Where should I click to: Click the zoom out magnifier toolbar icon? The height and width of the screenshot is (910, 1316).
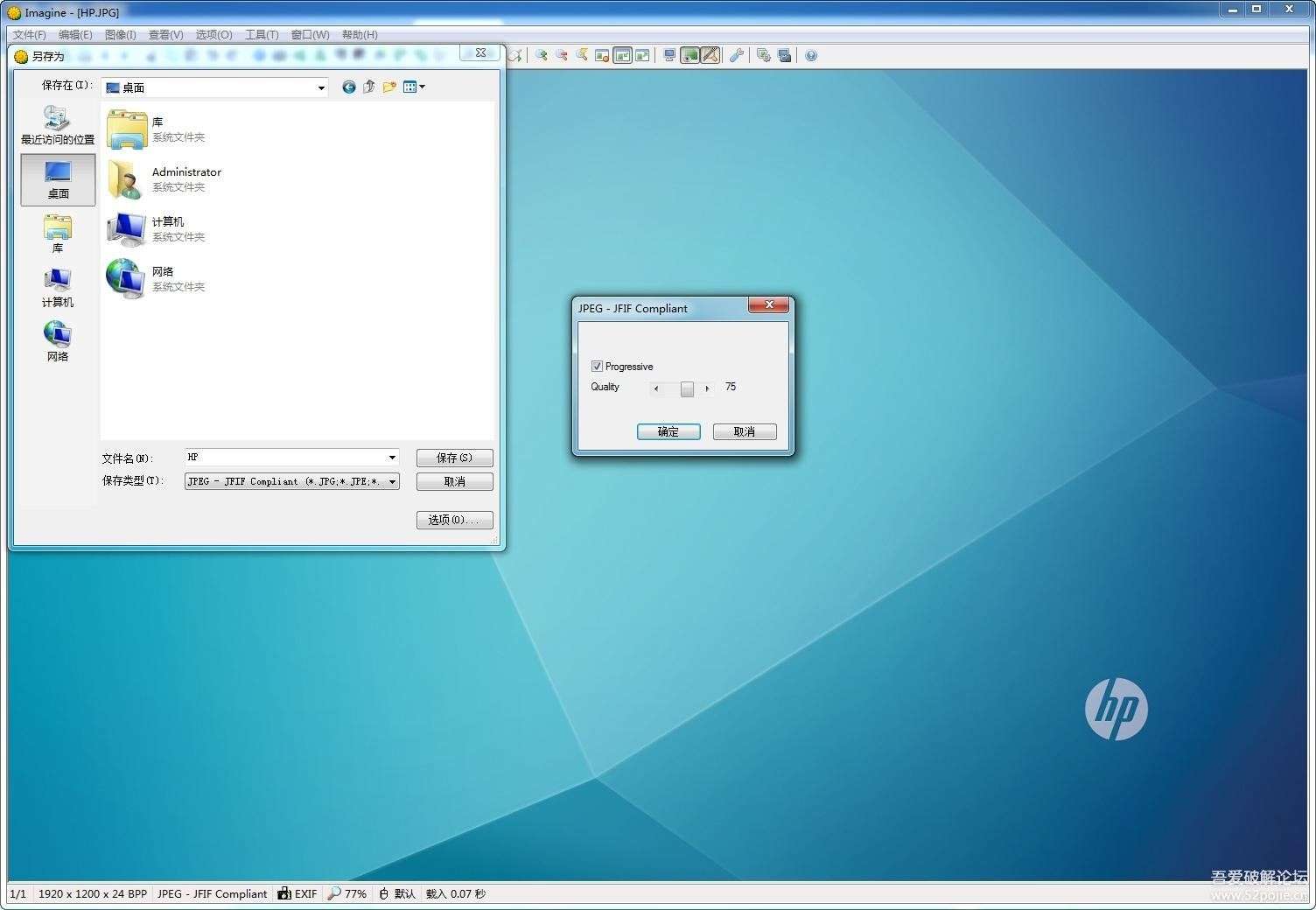[562, 55]
